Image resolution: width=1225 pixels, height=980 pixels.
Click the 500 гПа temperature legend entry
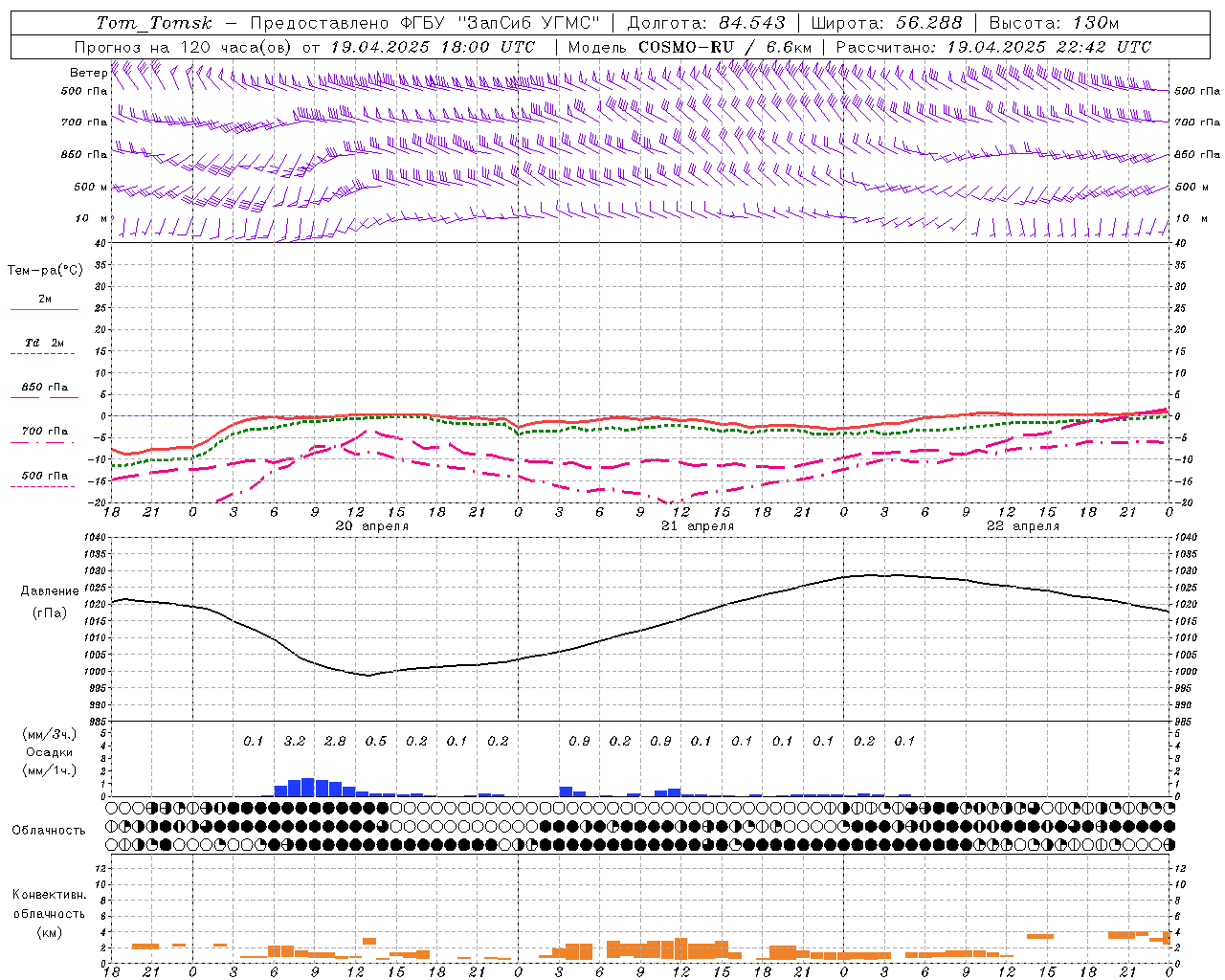coord(45,475)
